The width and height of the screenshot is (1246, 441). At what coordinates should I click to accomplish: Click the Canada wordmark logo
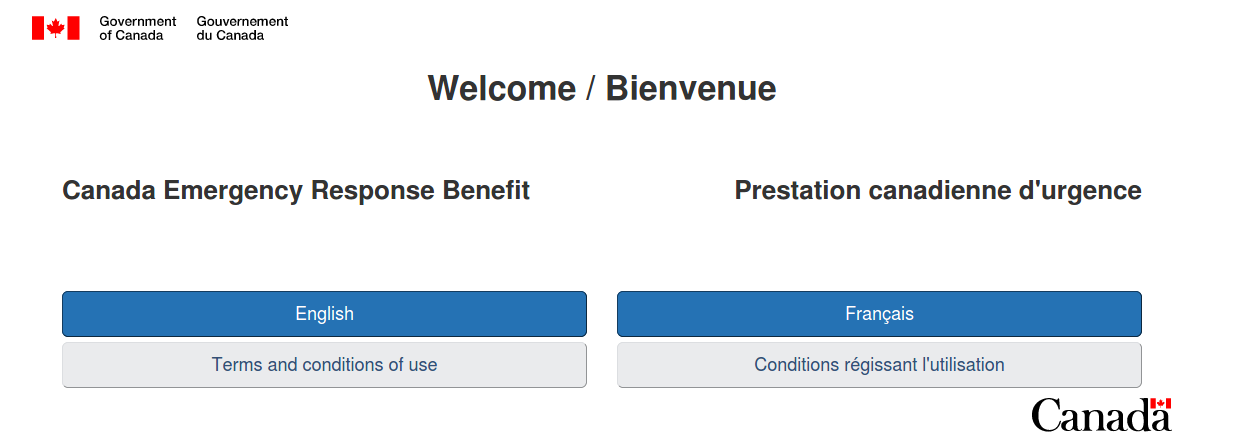pos(1101,414)
